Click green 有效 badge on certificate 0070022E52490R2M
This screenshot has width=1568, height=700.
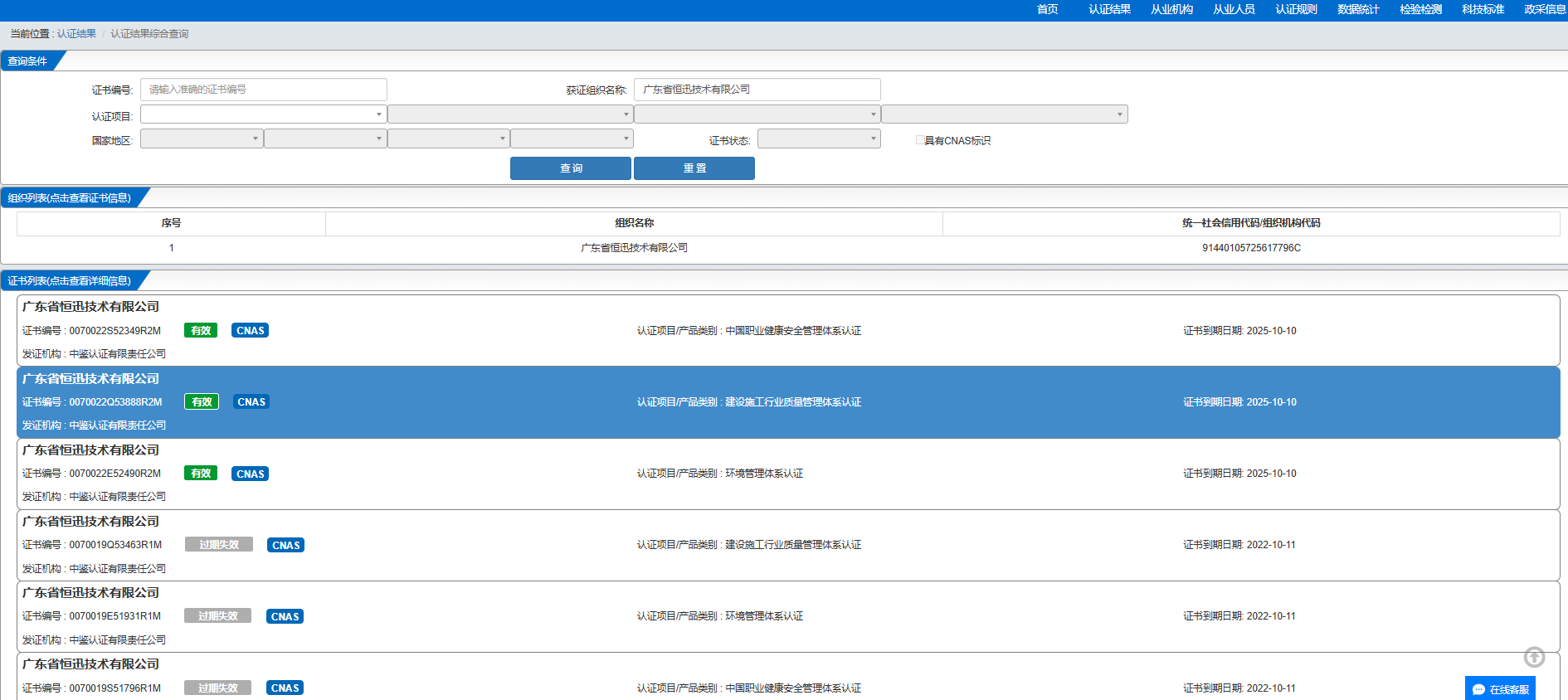pyautogui.click(x=201, y=474)
